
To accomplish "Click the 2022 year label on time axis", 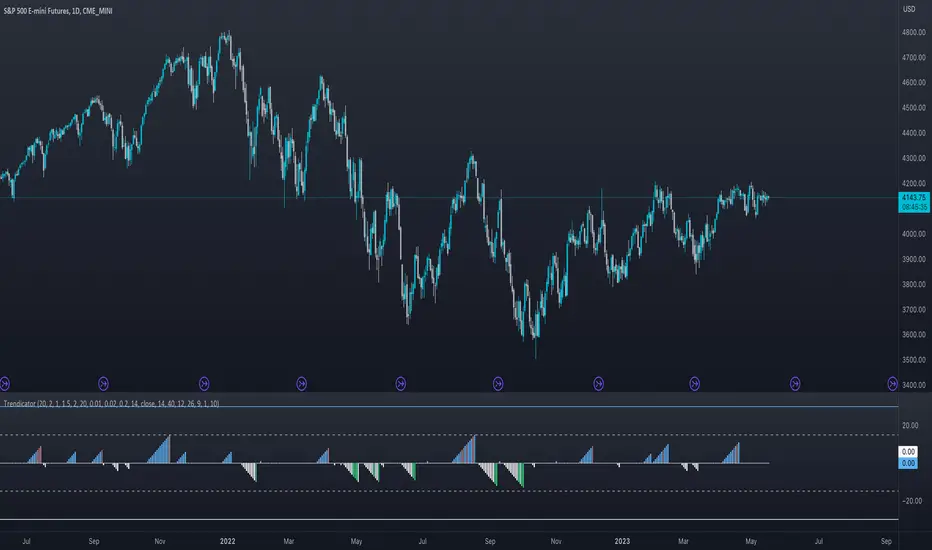I will pos(227,541).
